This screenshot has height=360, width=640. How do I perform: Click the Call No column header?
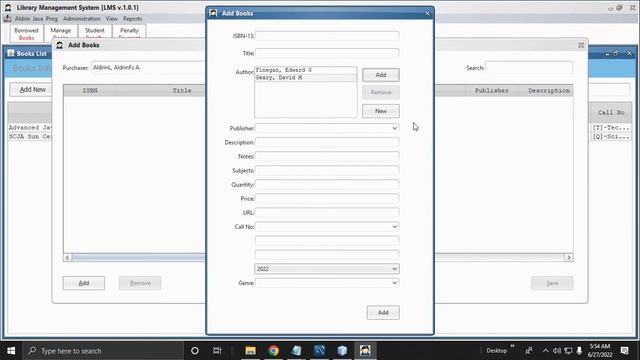[611, 112]
